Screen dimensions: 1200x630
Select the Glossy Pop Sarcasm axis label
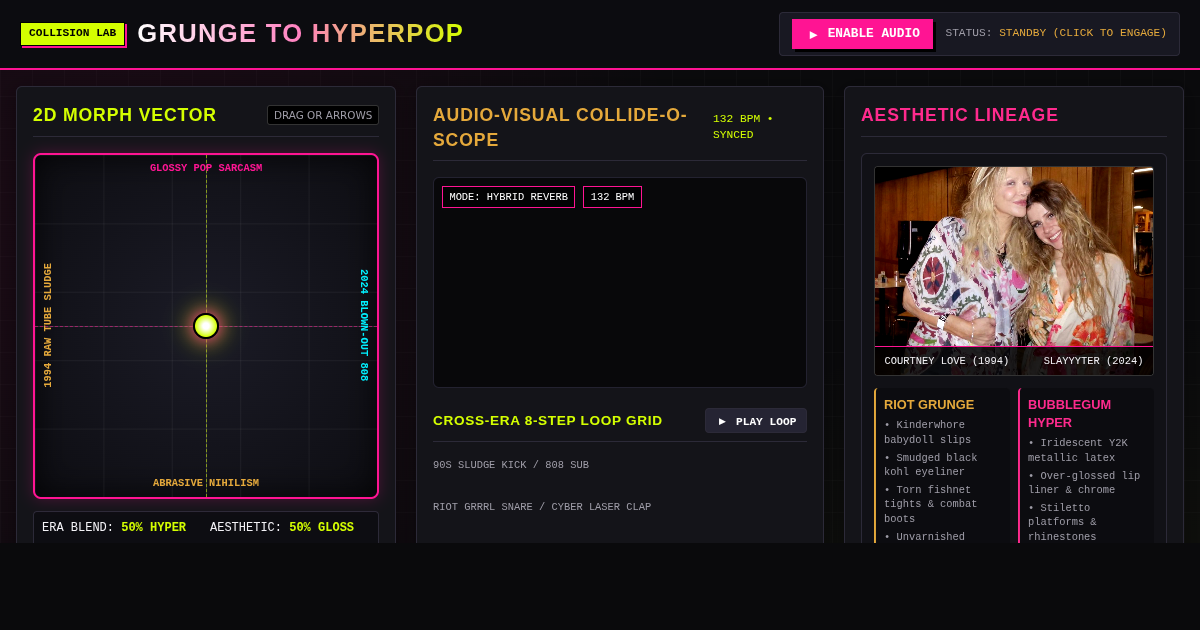206,168
